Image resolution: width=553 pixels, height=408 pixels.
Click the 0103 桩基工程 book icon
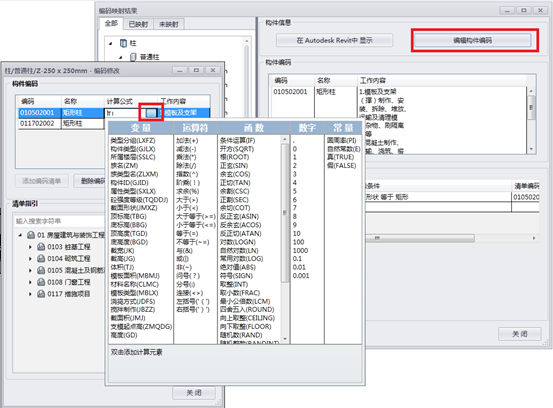[x=41, y=247]
